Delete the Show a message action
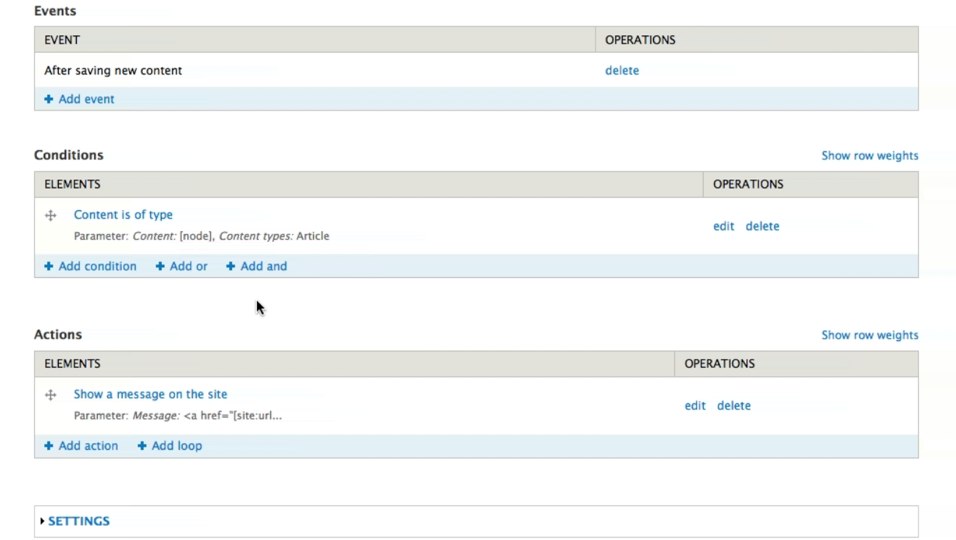Viewport: 956px width, 540px height. (733, 406)
